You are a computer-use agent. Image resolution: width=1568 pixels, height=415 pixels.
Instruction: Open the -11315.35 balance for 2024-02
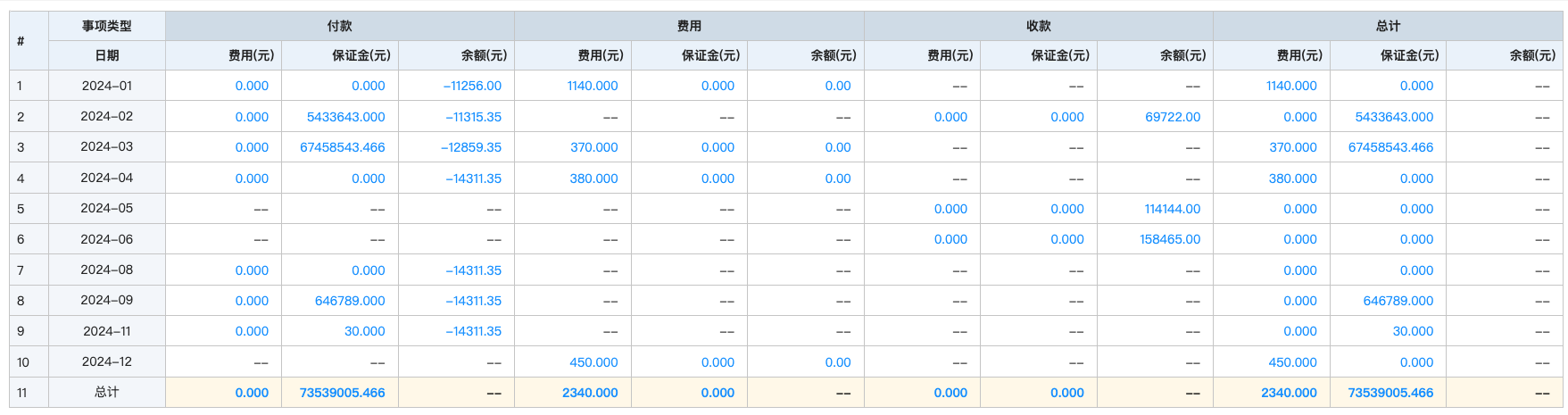click(472, 117)
